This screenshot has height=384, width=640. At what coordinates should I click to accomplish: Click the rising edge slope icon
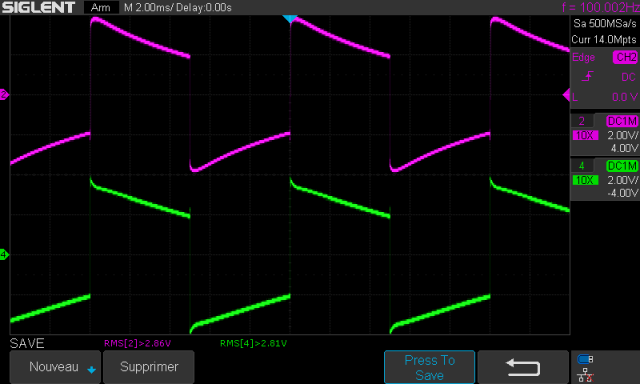587,76
